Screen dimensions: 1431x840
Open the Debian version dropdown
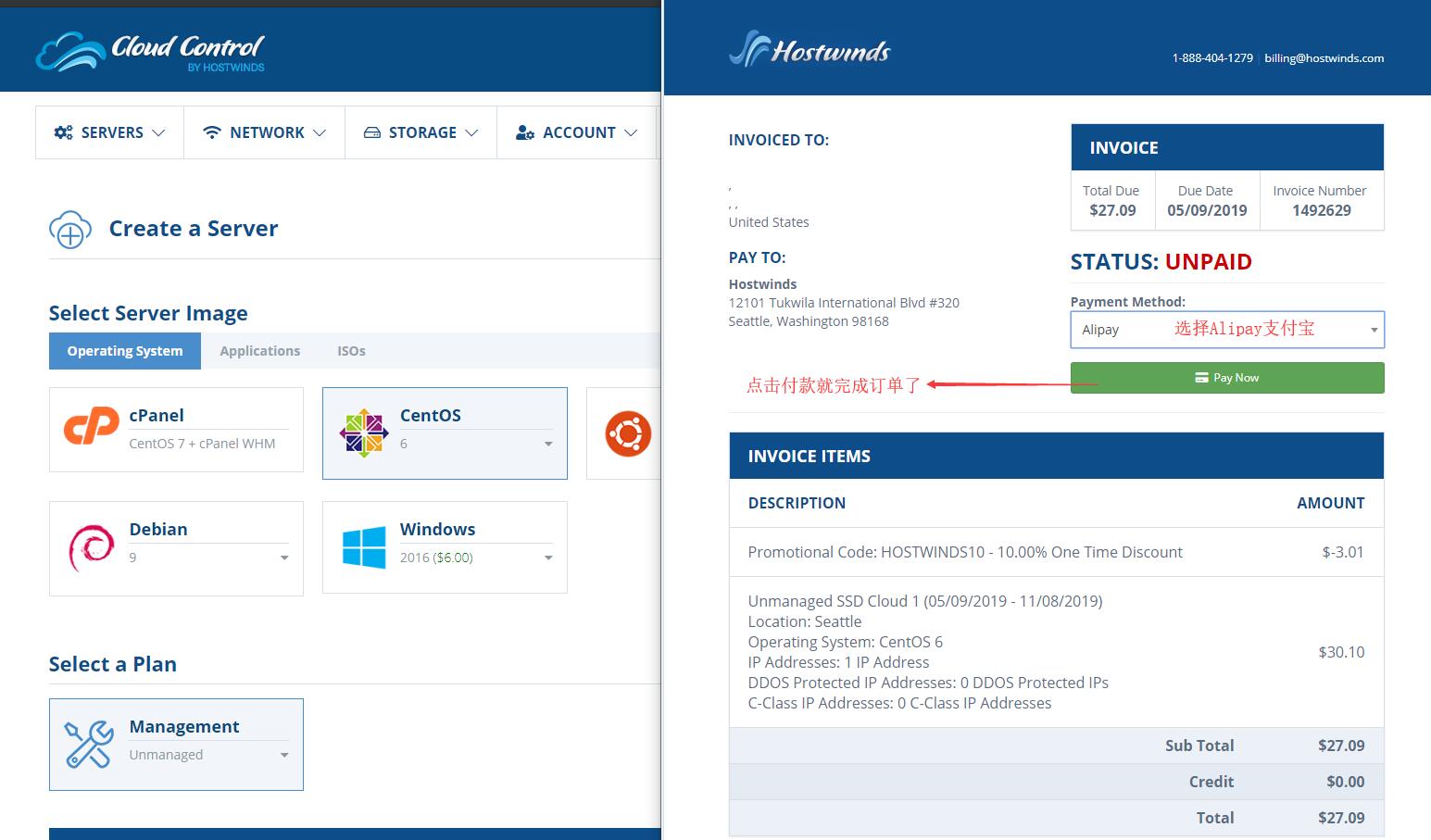point(208,558)
